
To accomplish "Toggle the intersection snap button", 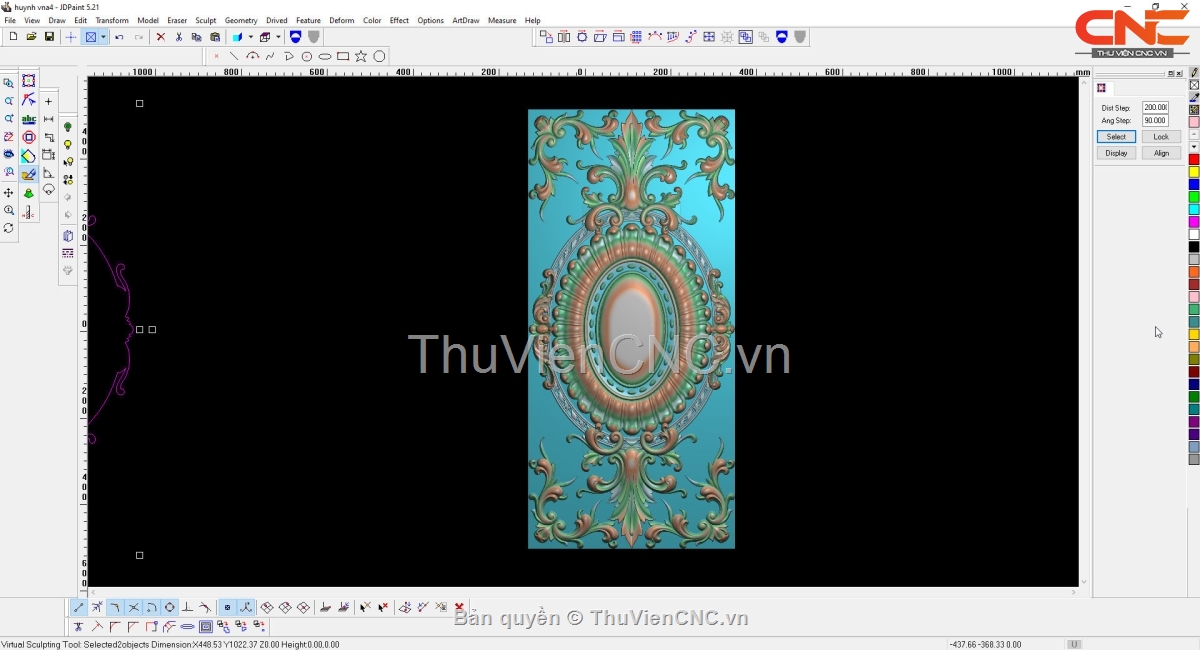I will [133, 607].
